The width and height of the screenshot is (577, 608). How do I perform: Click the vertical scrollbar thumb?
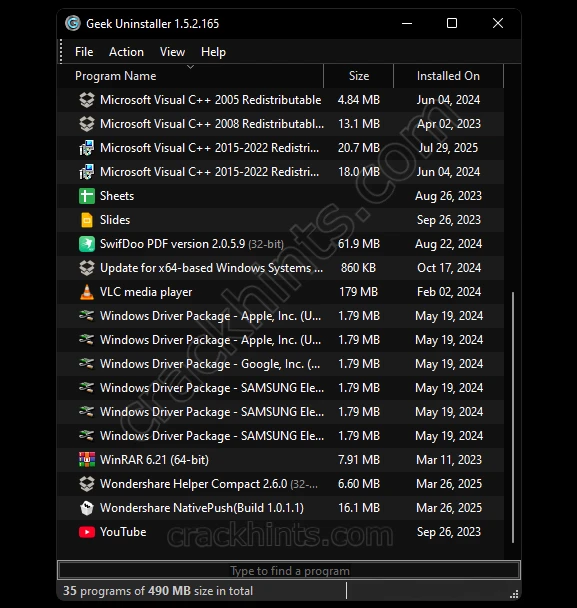click(513, 417)
